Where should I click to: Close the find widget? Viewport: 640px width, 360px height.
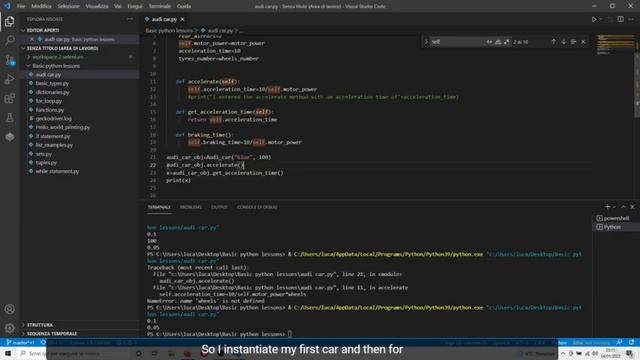583,42
